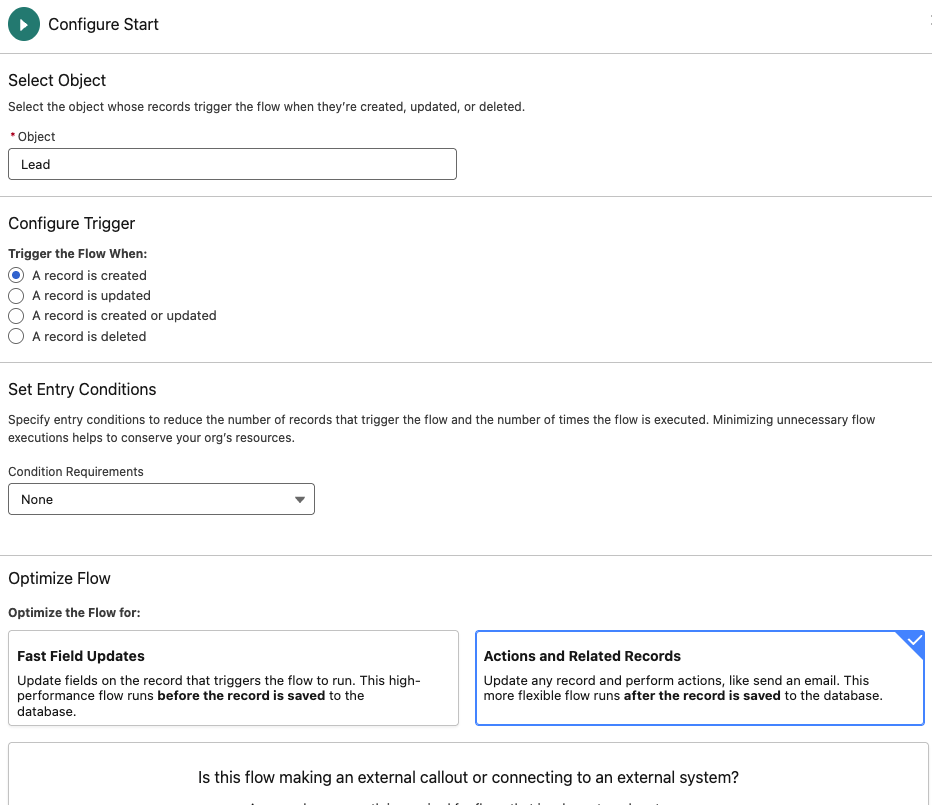
Task: Select the Actions and Related Records card
Action: pyautogui.click(x=699, y=677)
